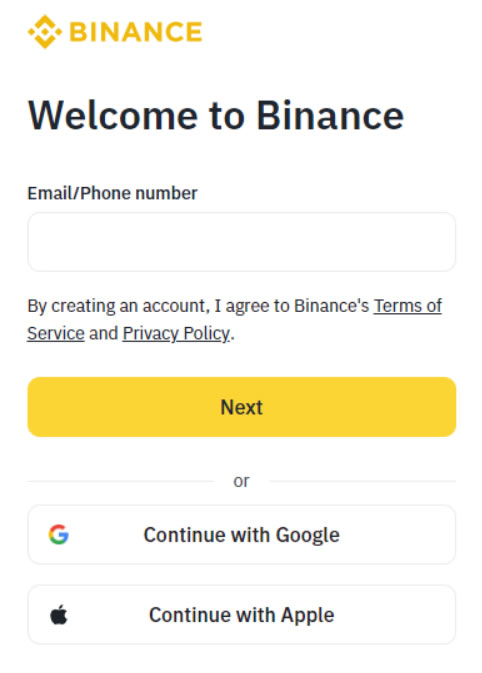This screenshot has width=482, height=673.
Task: Click the "Welcome to Binance" heading
Action: tap(215, 115)
